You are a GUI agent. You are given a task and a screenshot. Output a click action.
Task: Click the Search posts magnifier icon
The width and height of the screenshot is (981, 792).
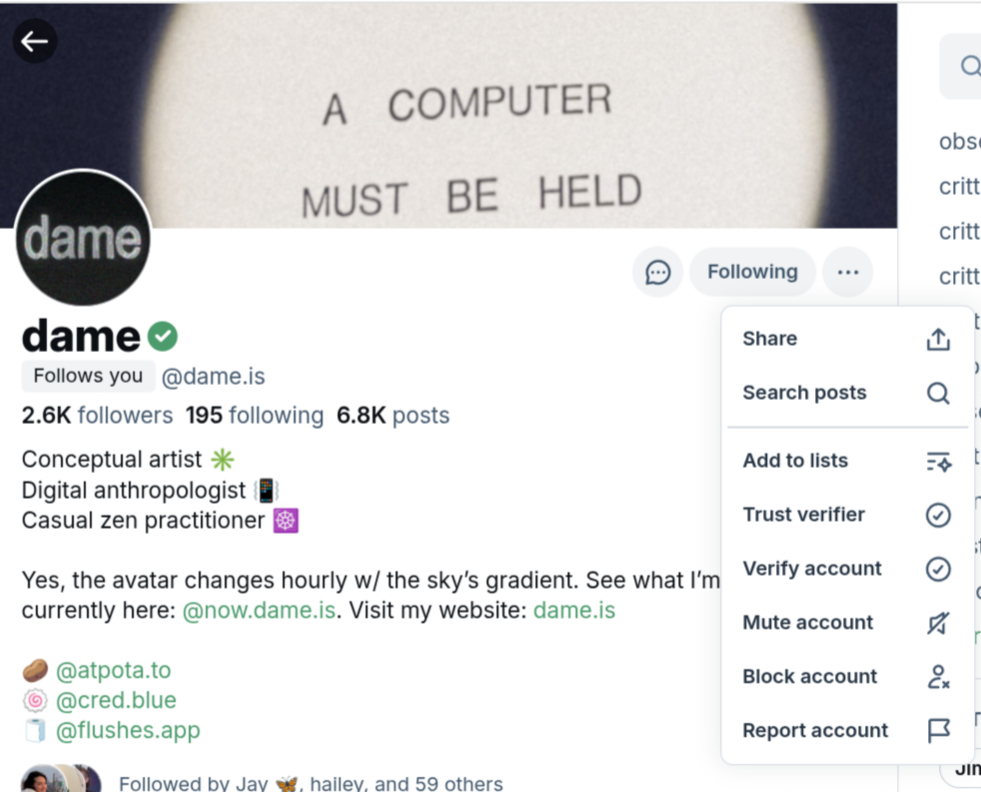tap(938, 393)
